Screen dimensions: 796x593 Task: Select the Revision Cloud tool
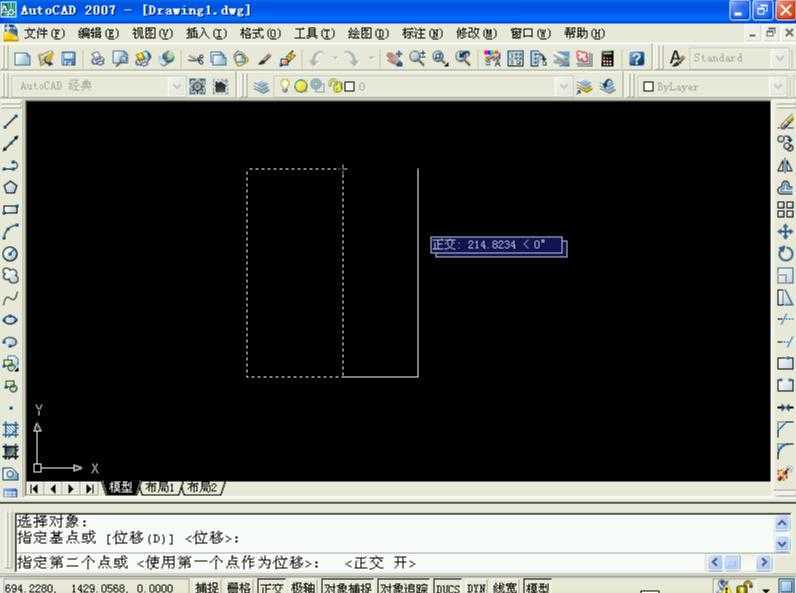tap(11, 276)
